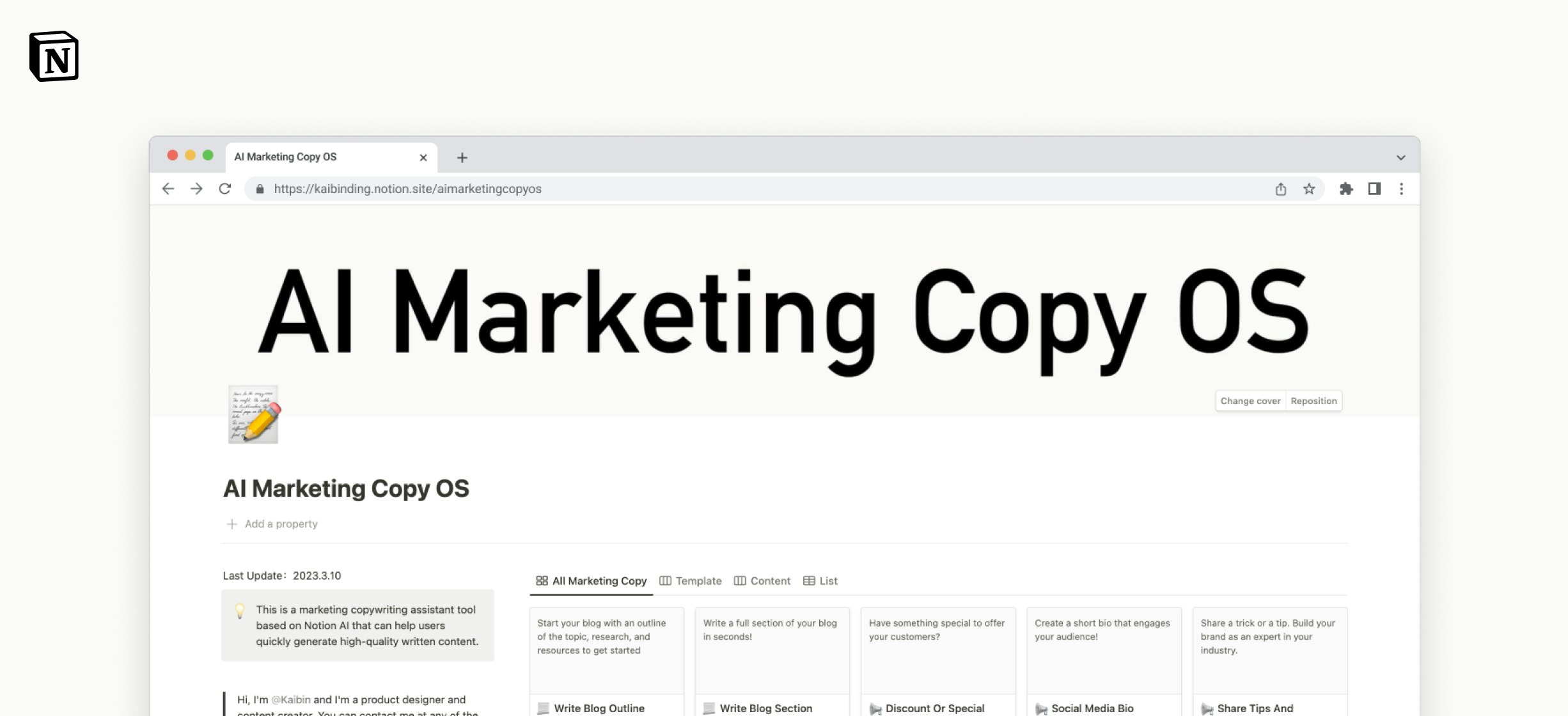1568x716 pixels.
Task: Open the browser three-dot menu
Action: tap(1401, 189)
